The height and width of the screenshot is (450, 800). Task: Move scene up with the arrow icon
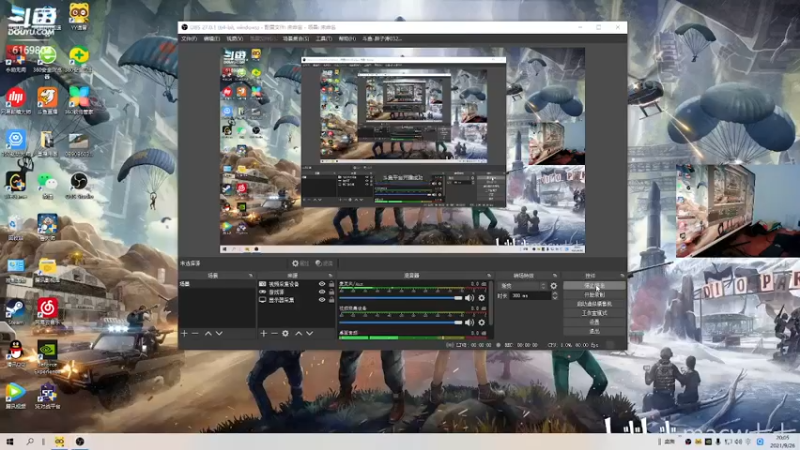point(208,333)
